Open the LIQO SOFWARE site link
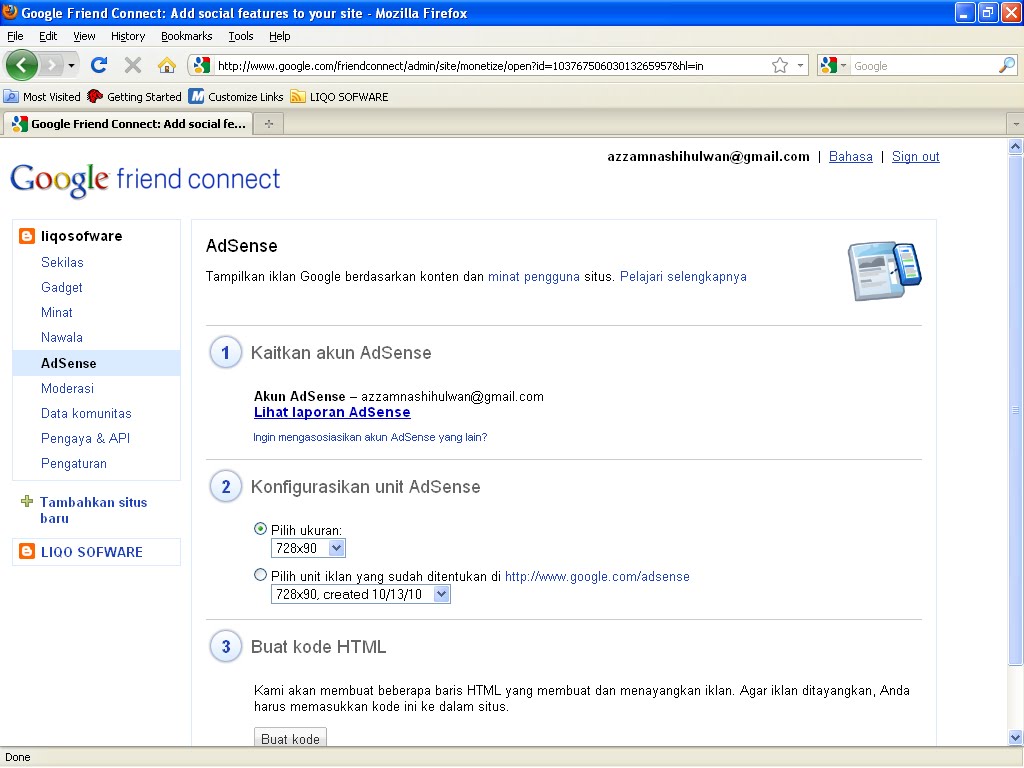Image resolution: width=1024 pixels, height=768 pixels. [x=91, y=552]
